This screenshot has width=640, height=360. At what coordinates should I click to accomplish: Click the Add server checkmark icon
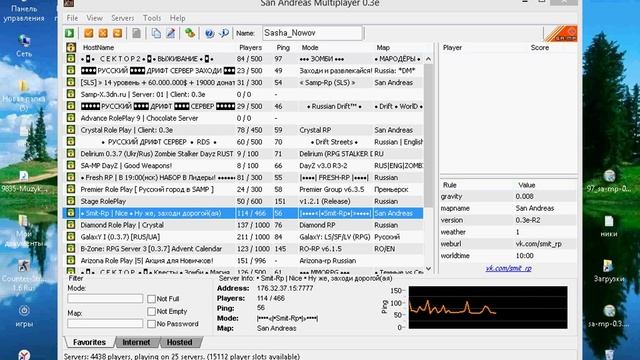[x=89, y=33]
